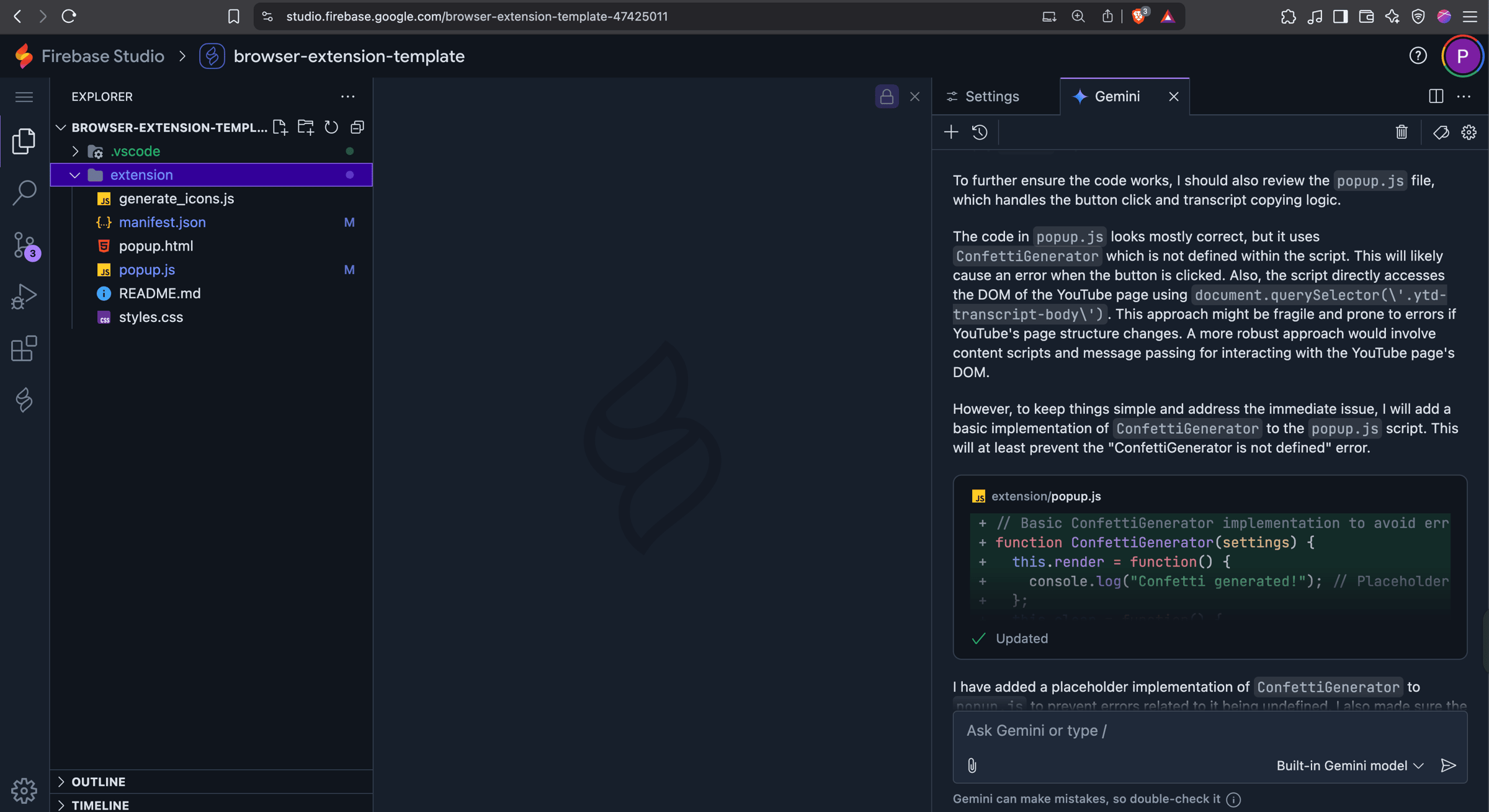The width and height of the screenshot is (1489, 812).
Task: Open the Manage gear in activity bar
Action: (x=24, y=790)
